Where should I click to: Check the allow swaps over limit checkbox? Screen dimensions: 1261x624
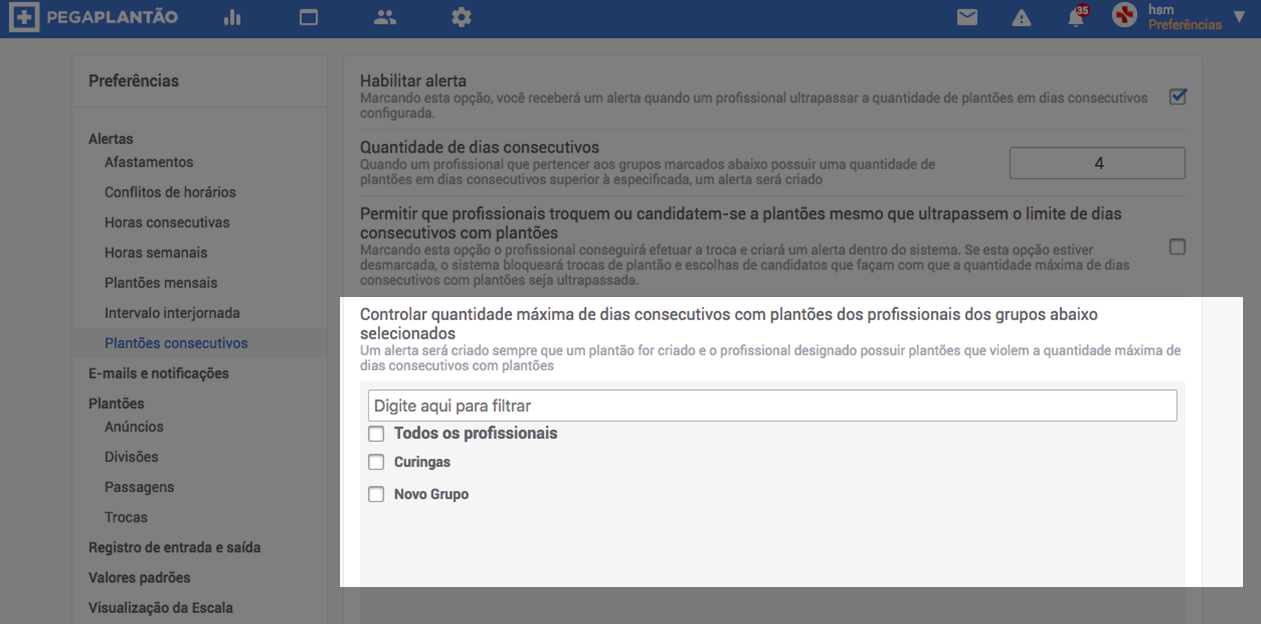1178,247
